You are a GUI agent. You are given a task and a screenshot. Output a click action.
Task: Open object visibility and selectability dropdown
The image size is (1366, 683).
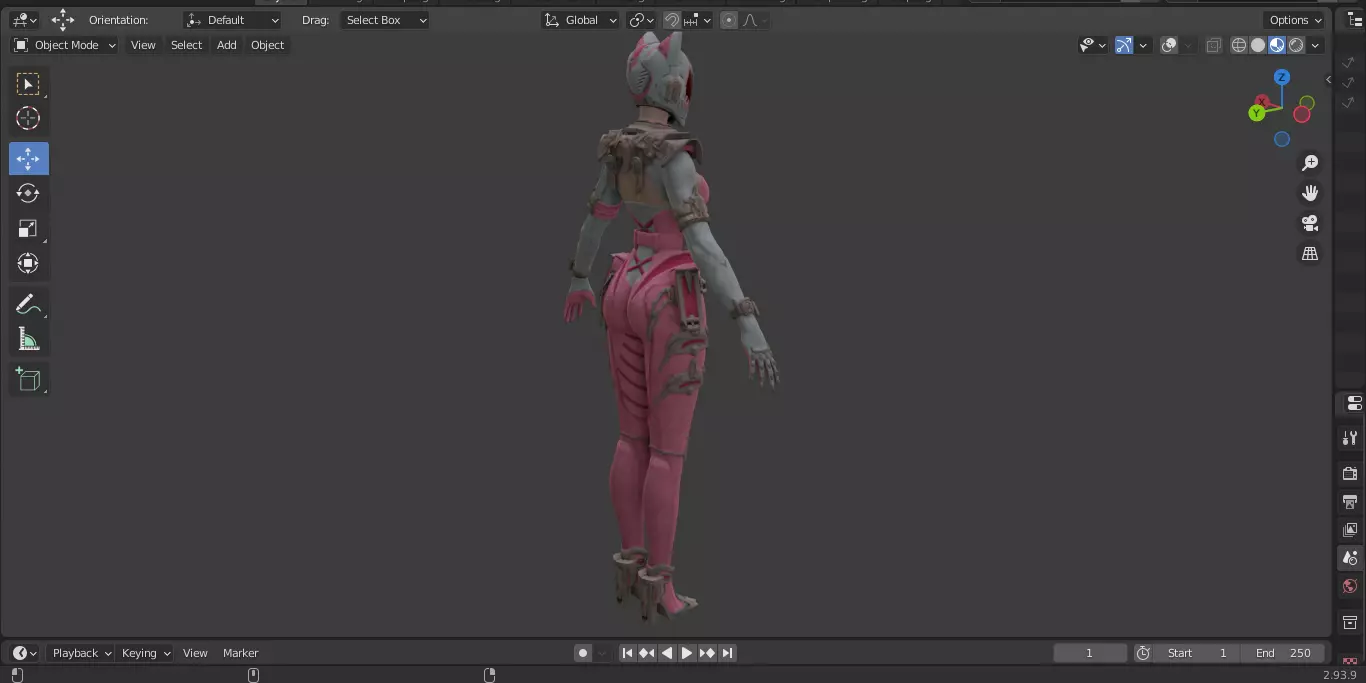(1093, 45)
